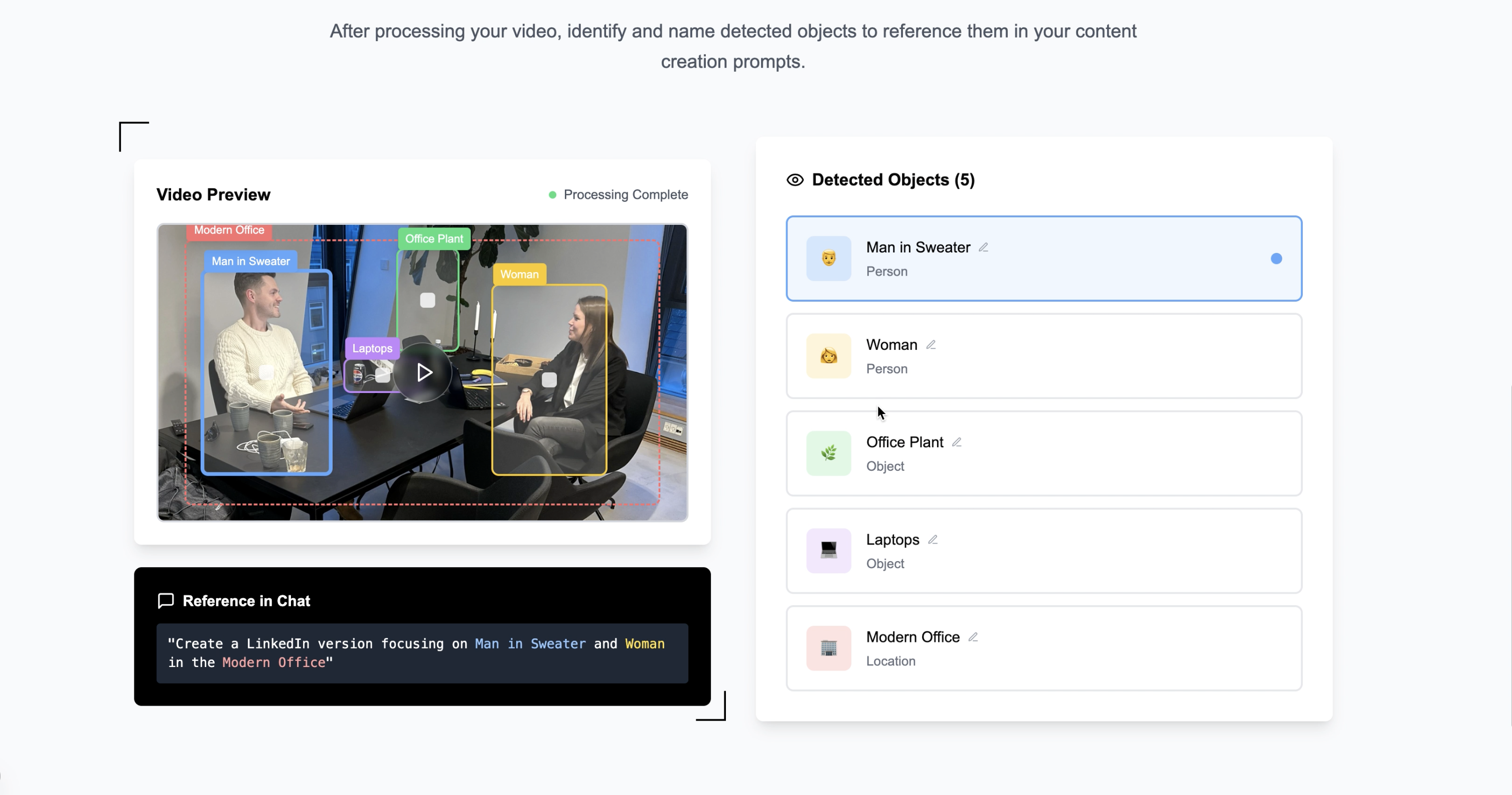This screenshot has width=1512, height=795.
Task: Click the chat bubble icon in Reference in Chat
Action: pyautogui.click(x=166, y=601)
